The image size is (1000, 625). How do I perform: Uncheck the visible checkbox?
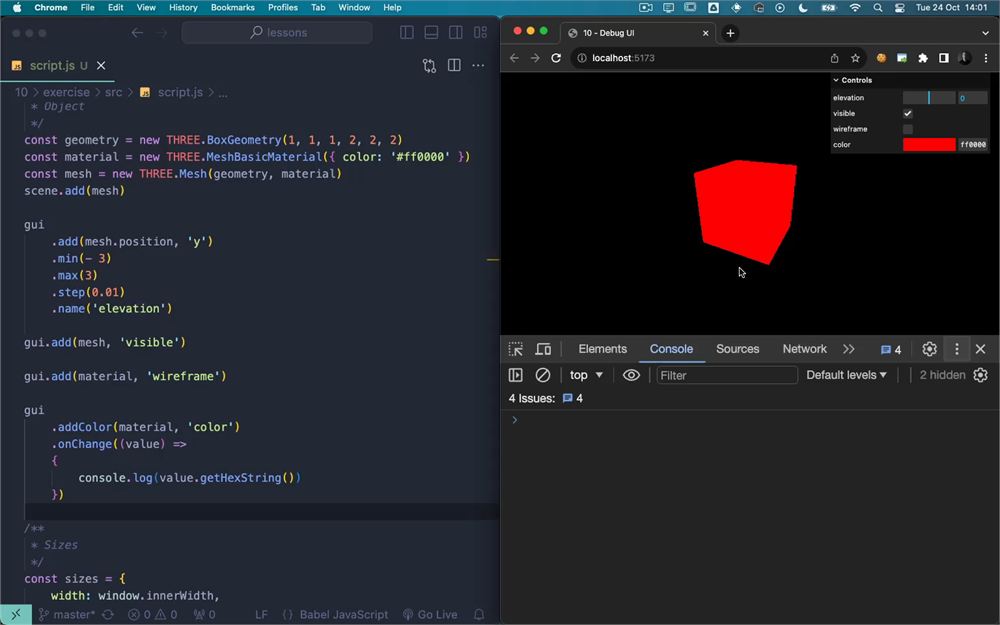[908, 114]
